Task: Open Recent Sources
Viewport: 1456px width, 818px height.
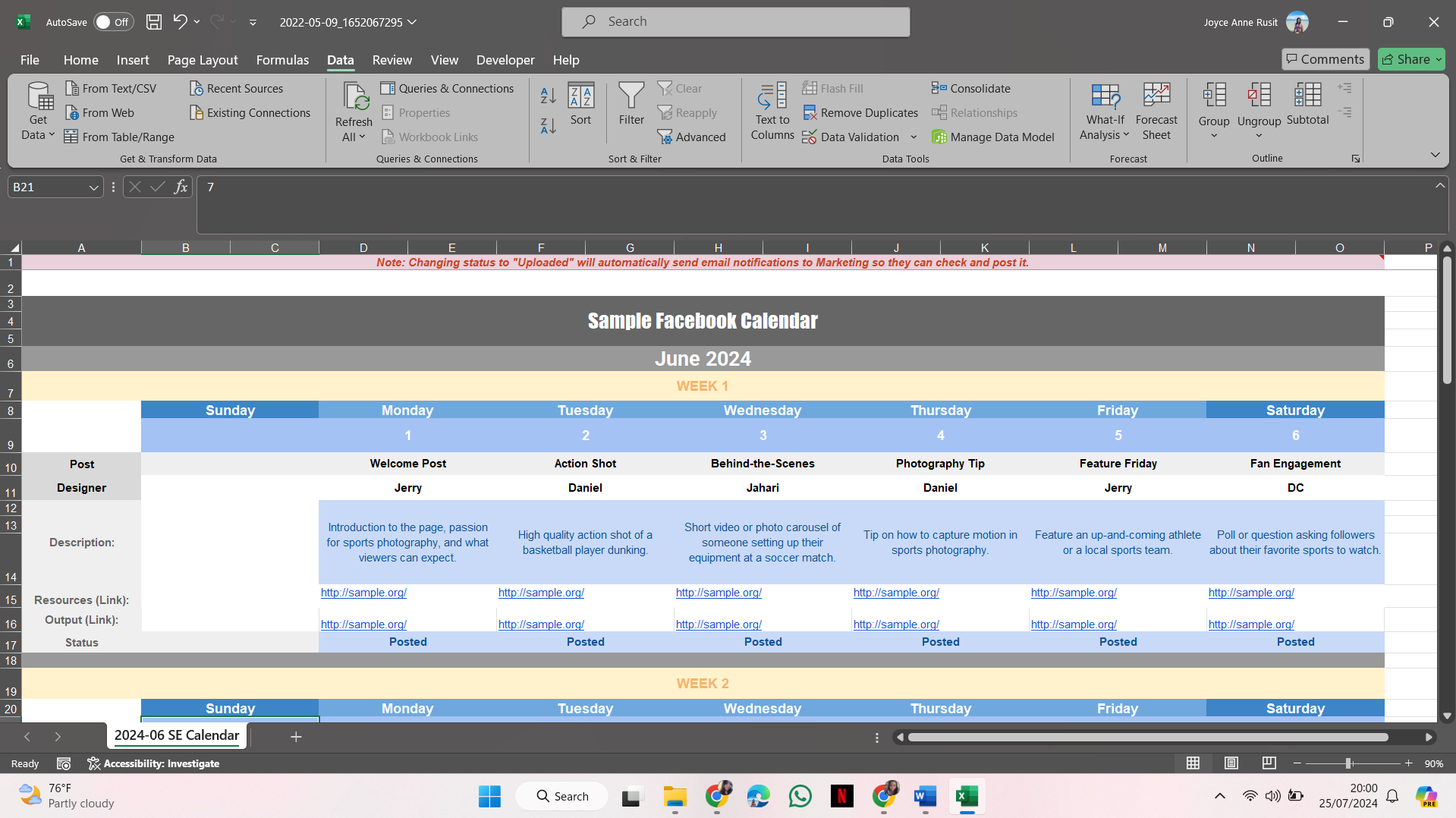Action: [236, 89]
